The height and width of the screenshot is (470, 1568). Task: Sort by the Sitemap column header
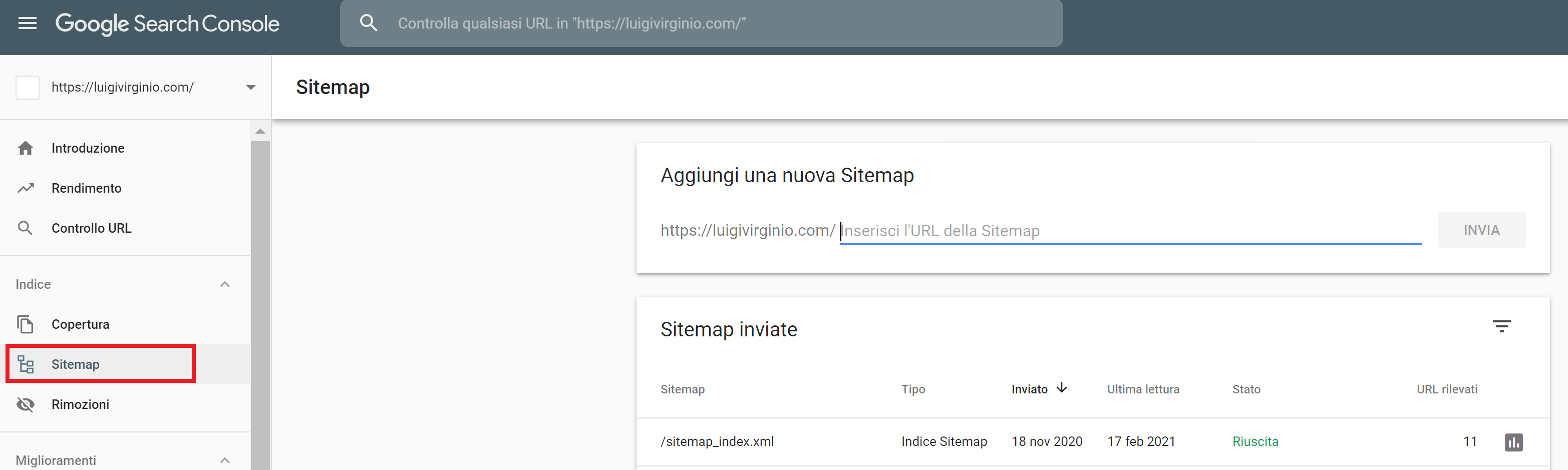683,389
